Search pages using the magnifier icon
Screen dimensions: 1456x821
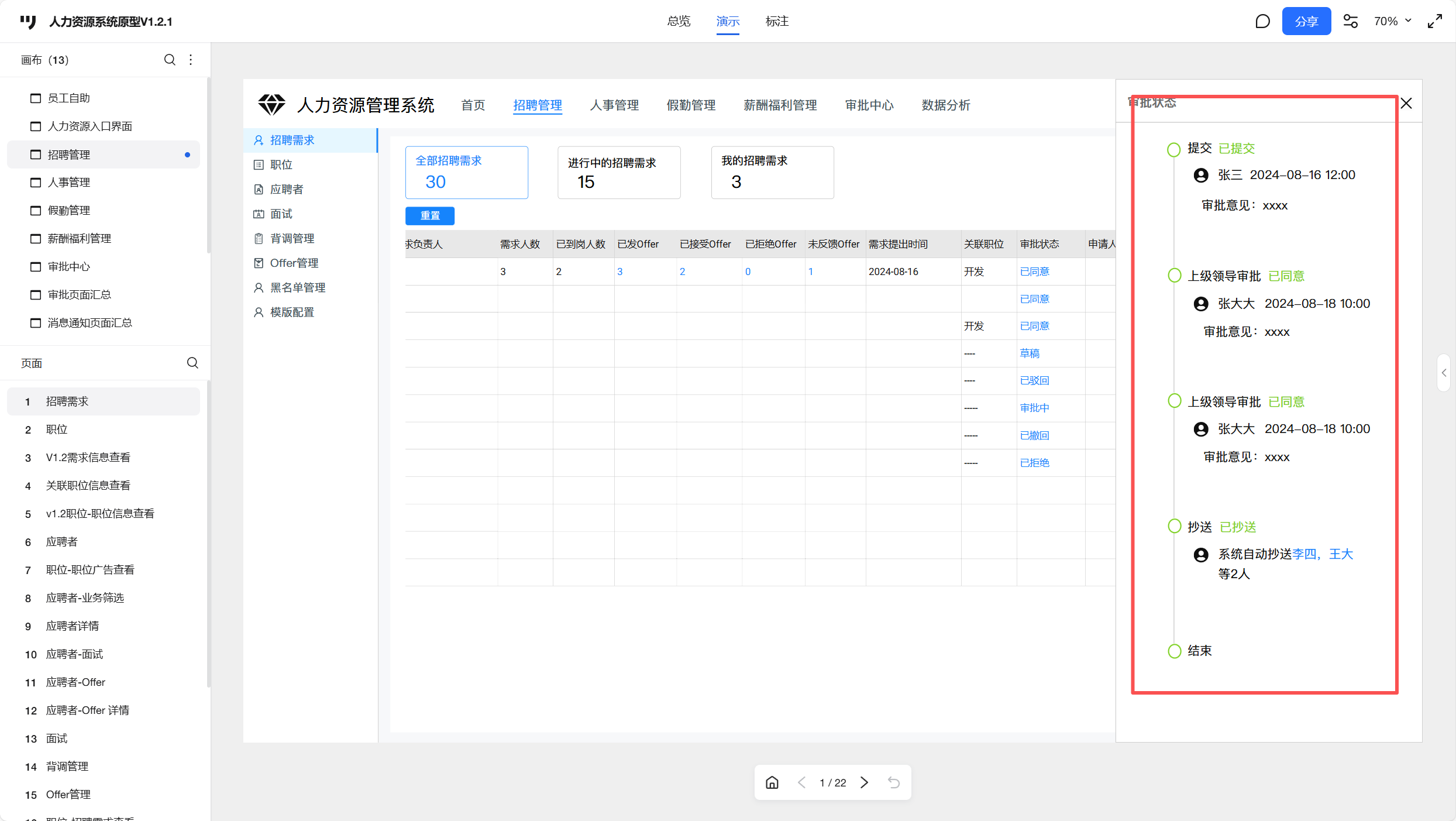[x=192, y=363]
